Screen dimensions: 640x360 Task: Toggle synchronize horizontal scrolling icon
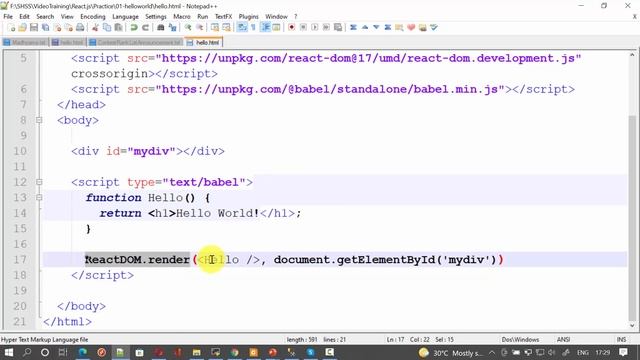pos(226,28)
